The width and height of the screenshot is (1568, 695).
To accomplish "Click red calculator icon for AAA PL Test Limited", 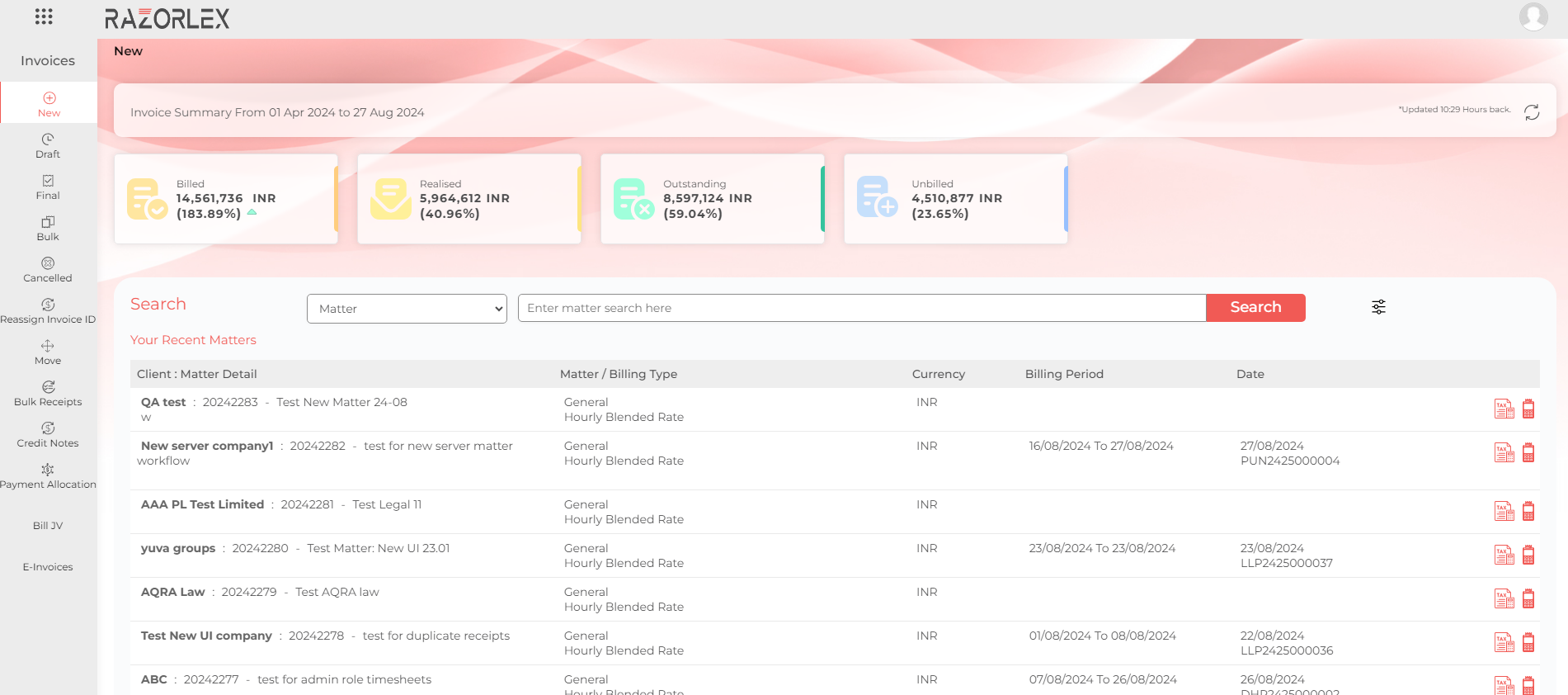I will [1528, 511].
